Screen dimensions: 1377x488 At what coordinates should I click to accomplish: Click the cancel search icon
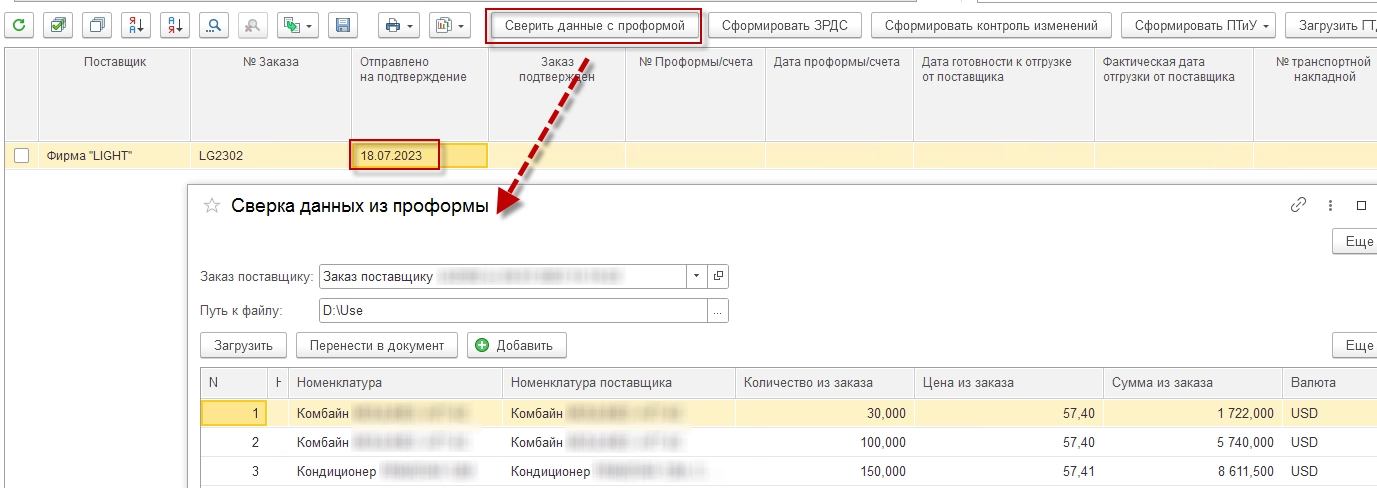click(x=252, y=24)
